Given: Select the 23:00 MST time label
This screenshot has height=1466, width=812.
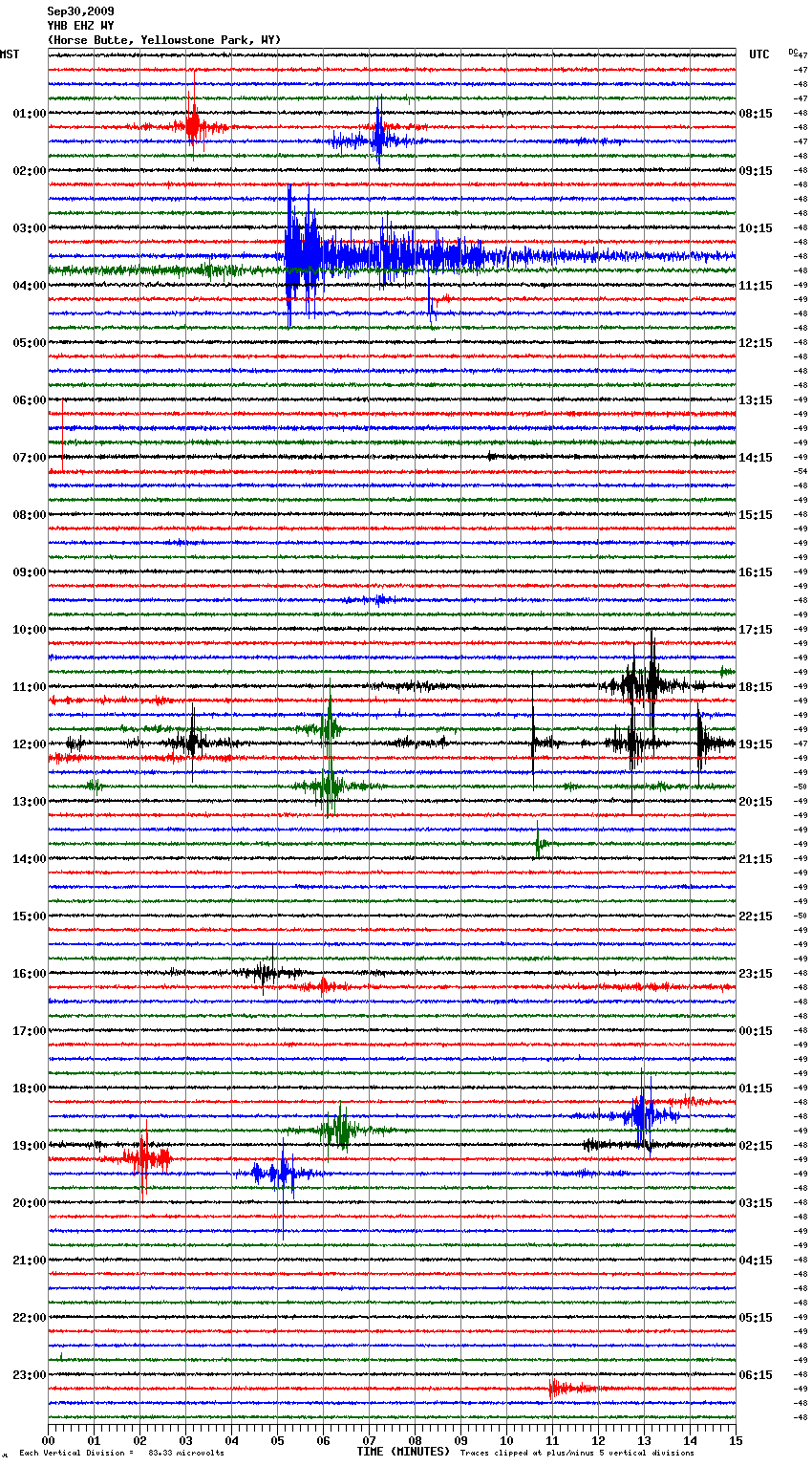Looking at the screenshot, I should [29, 1375].
